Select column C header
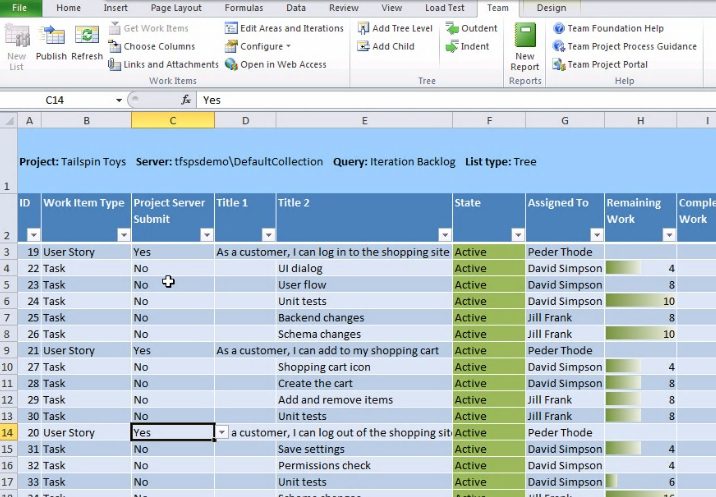This screenshot has height=497, width=716. (173, 121)
